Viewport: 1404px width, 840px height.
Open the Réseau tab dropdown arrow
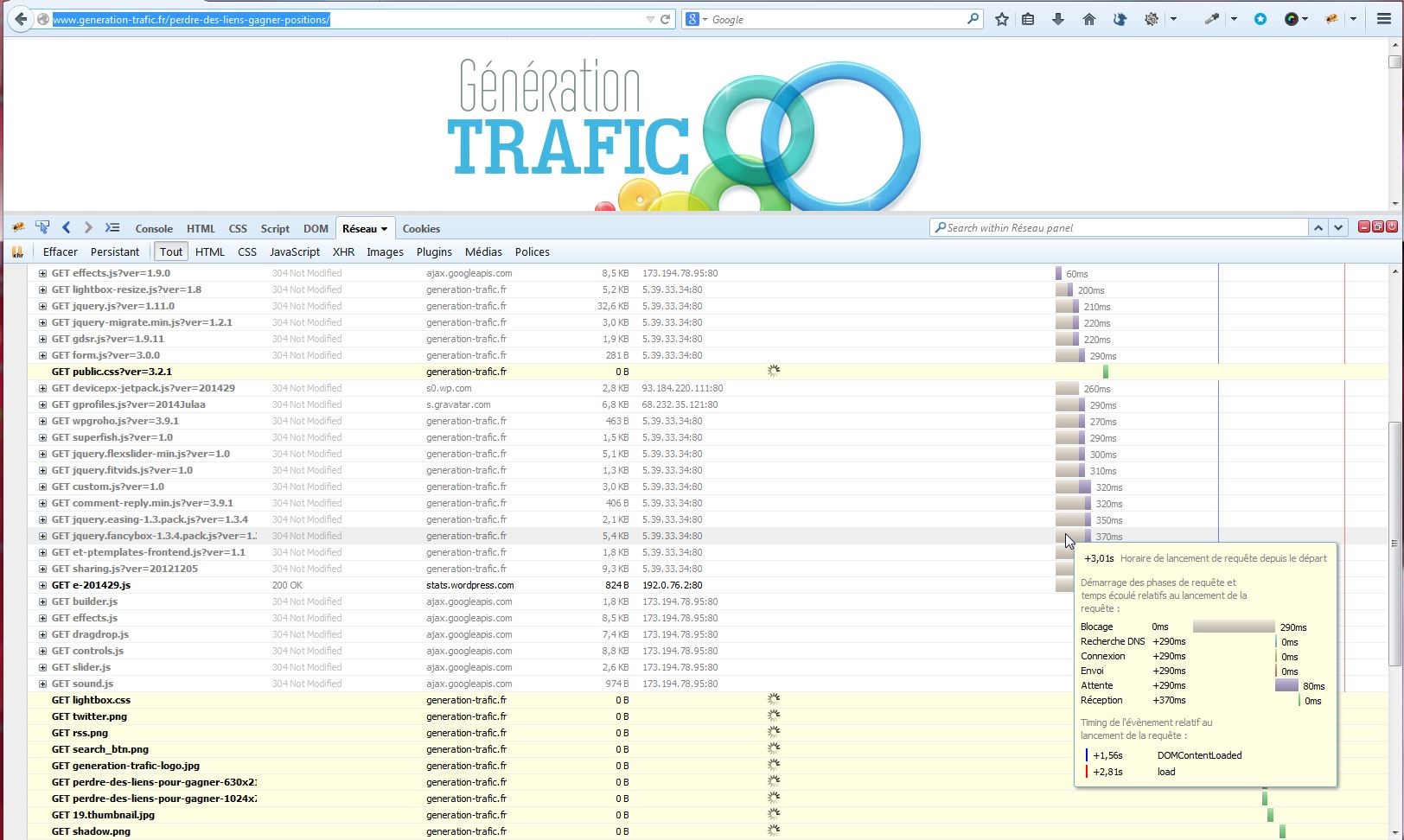coord(384,229)
